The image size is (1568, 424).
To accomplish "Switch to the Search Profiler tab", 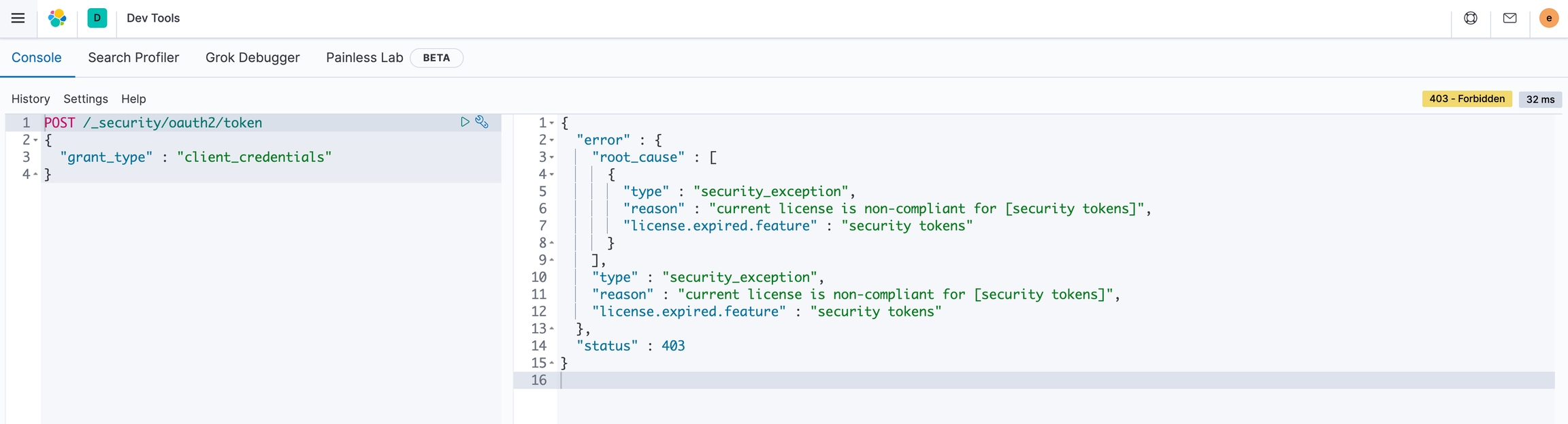I will coord(133,58).
